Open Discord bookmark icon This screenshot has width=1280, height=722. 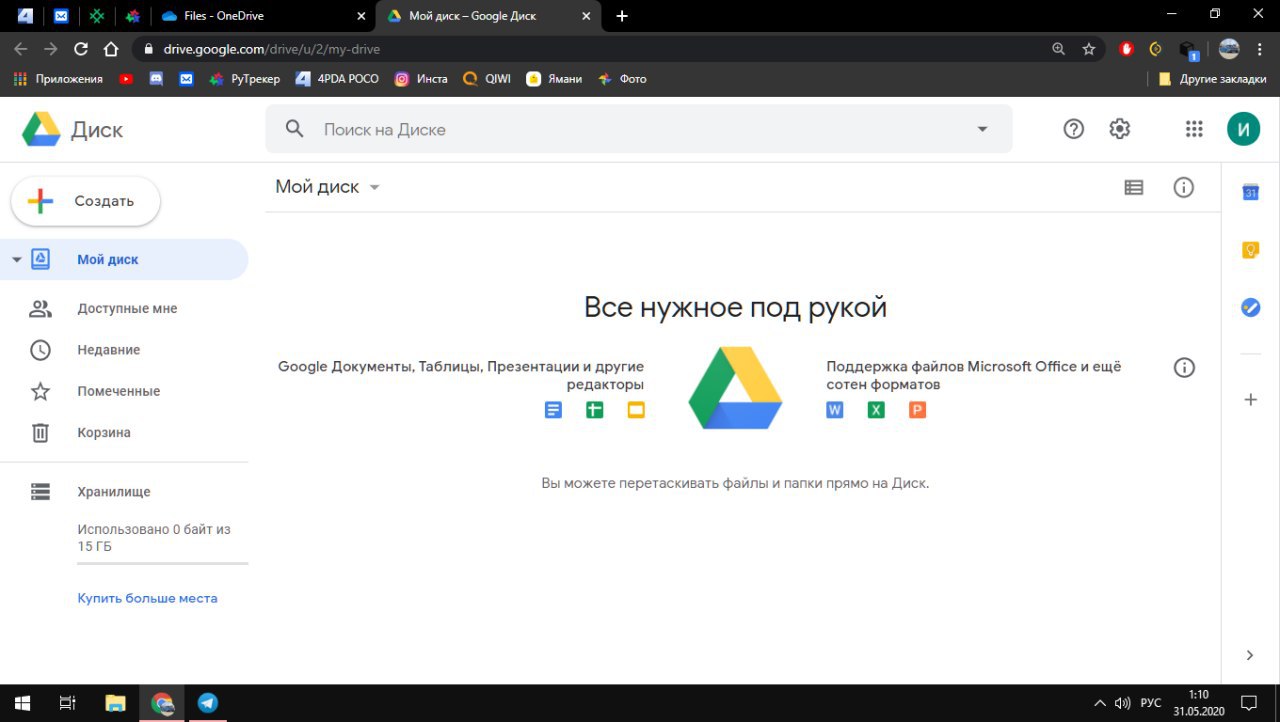coord(156,79)
